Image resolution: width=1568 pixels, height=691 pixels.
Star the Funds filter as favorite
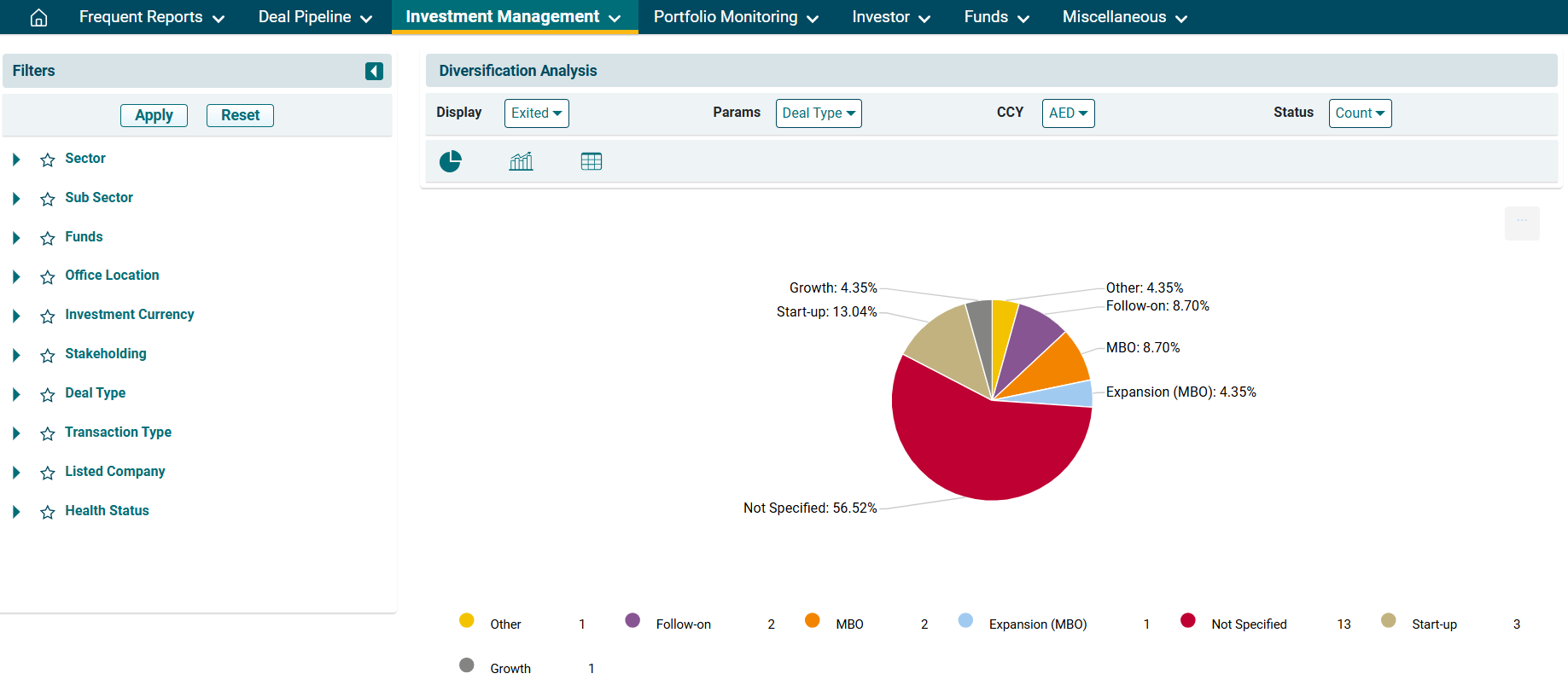[48, 238]
